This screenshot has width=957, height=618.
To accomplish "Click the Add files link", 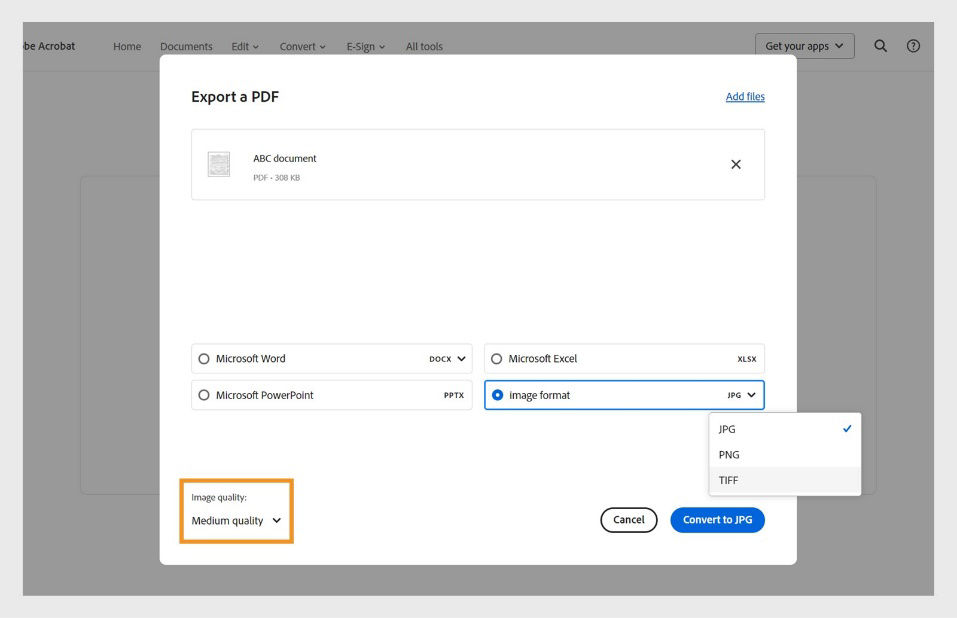I will (x=744, y=96).
